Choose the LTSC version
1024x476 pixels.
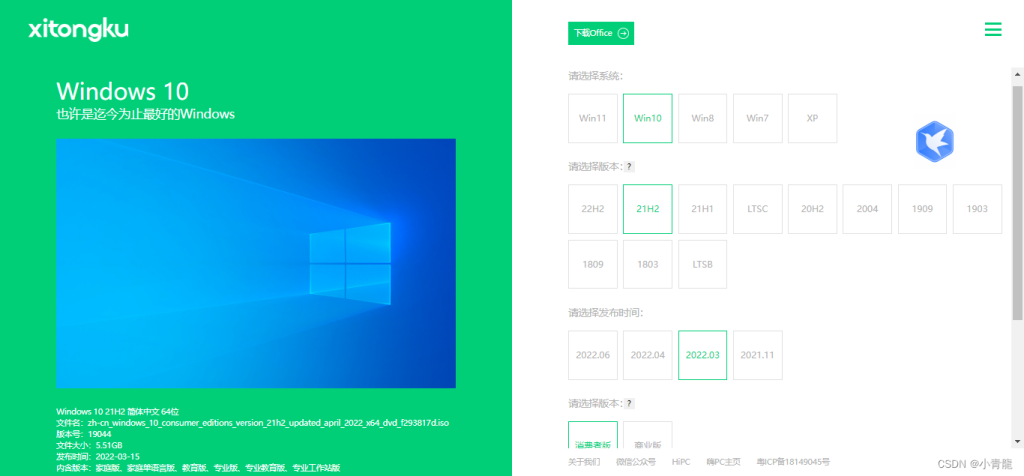coord(757,208)
